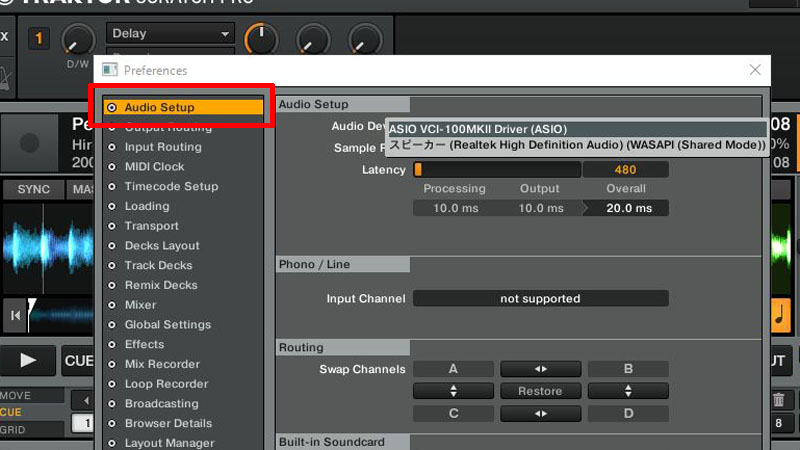Click the Overall 20.0 ms value
The width and height of the screenshot is (800, 450).
[629, 208]
